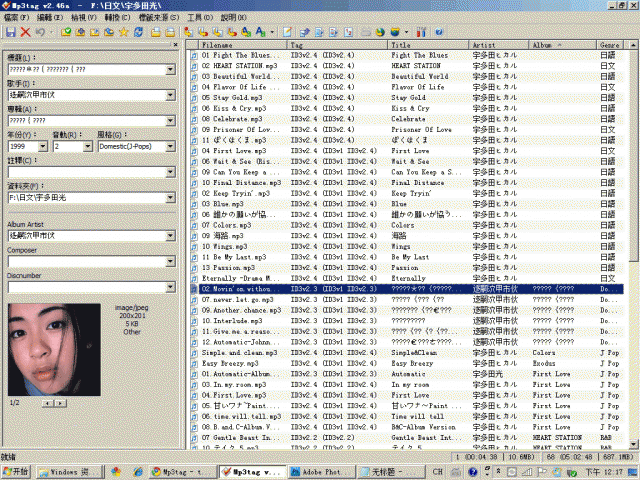Expand the 專輯 album field dropdown
640x480 pixels.
click(171, 120)
